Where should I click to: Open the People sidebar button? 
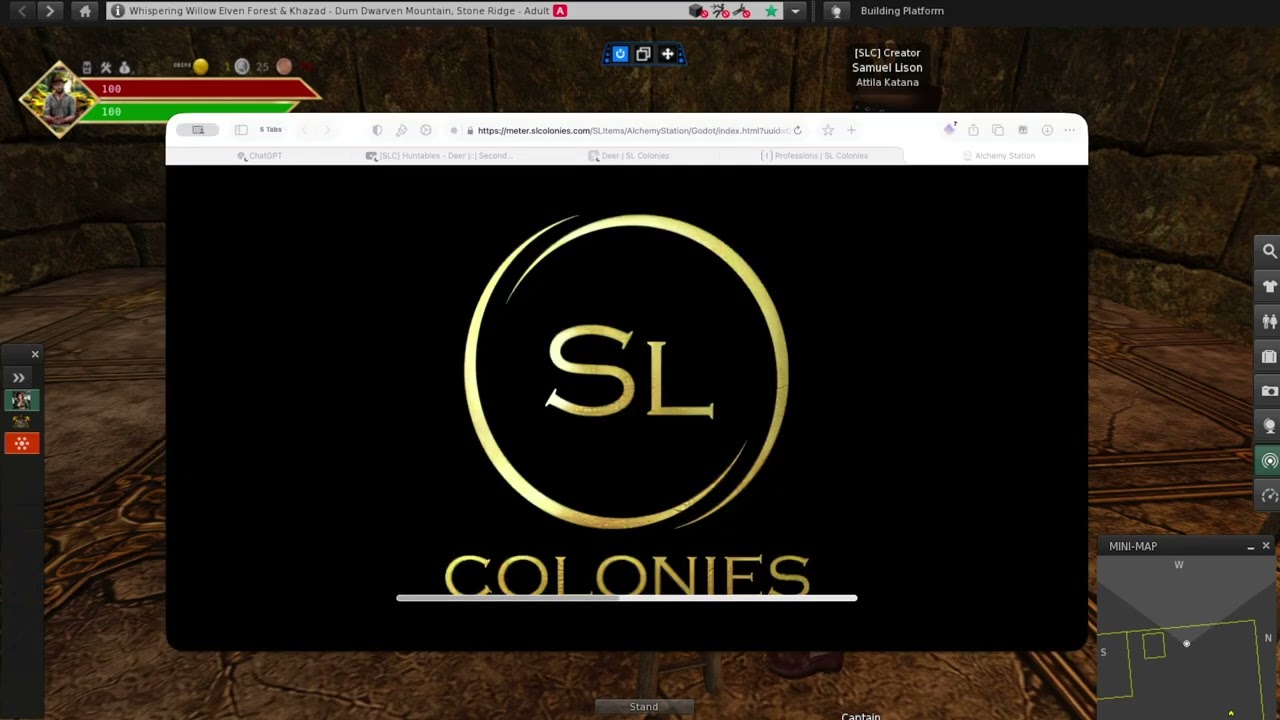(x=1269, y=321)
